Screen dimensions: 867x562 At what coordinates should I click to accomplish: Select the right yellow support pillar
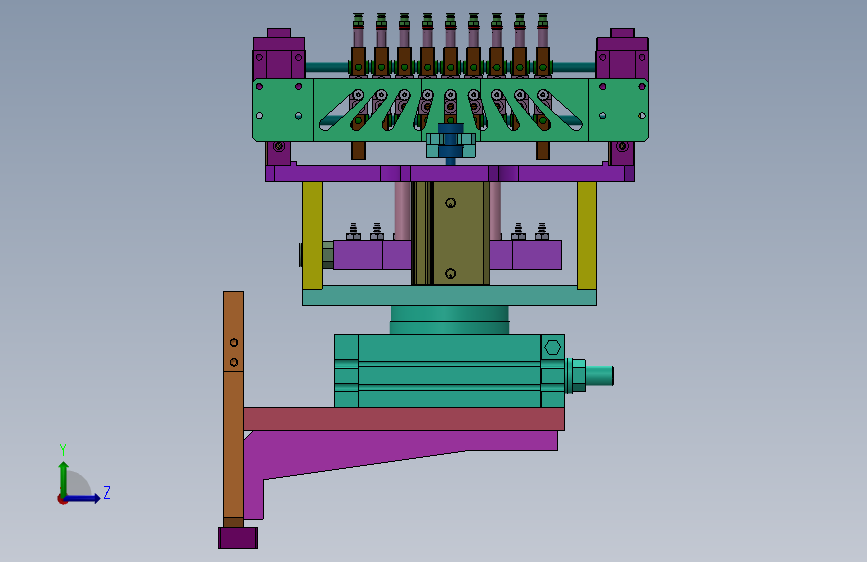coord(587,235)
